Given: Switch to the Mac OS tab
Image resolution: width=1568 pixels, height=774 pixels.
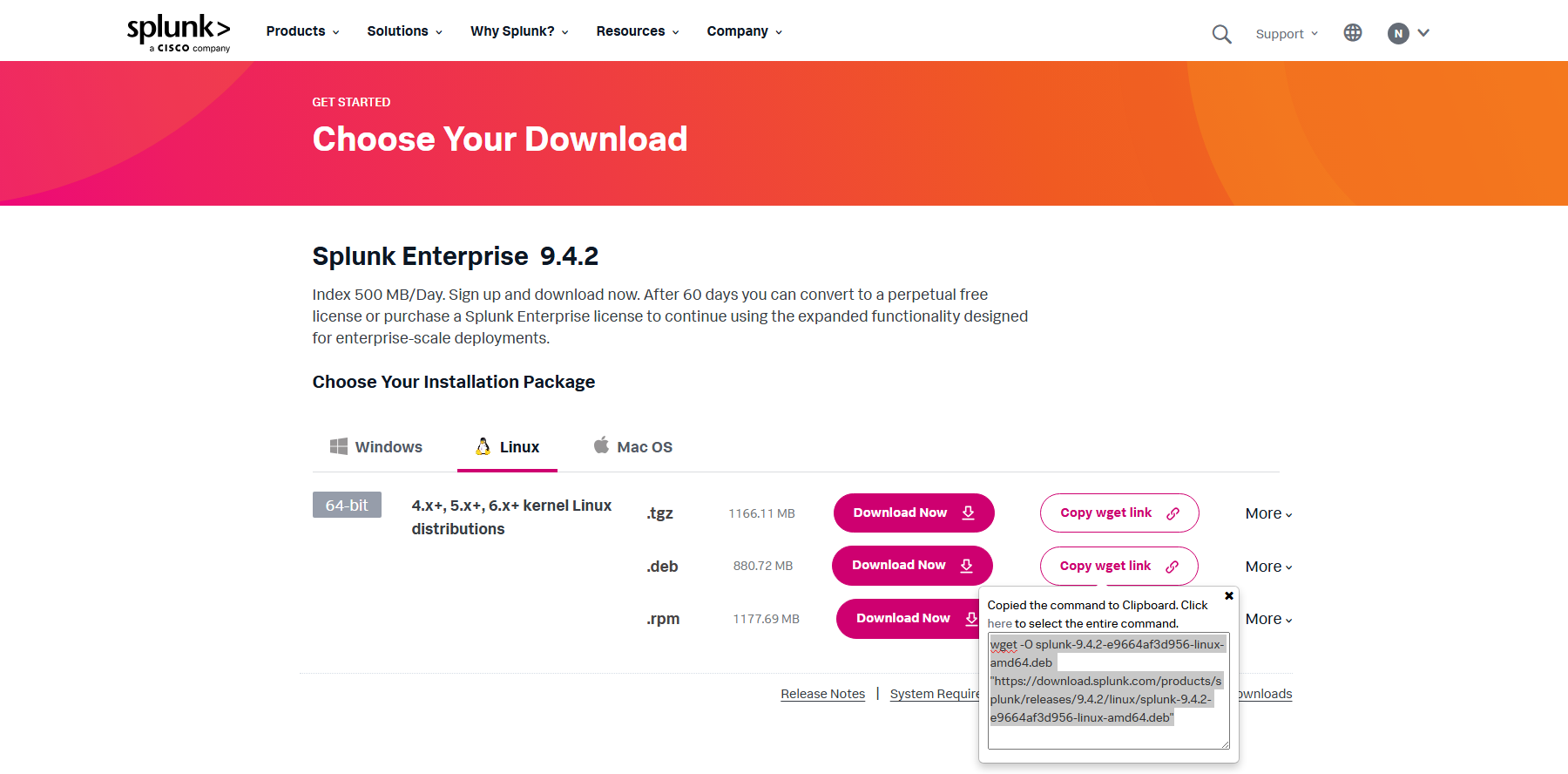Looking at the screenshot, I should [632, 447].
